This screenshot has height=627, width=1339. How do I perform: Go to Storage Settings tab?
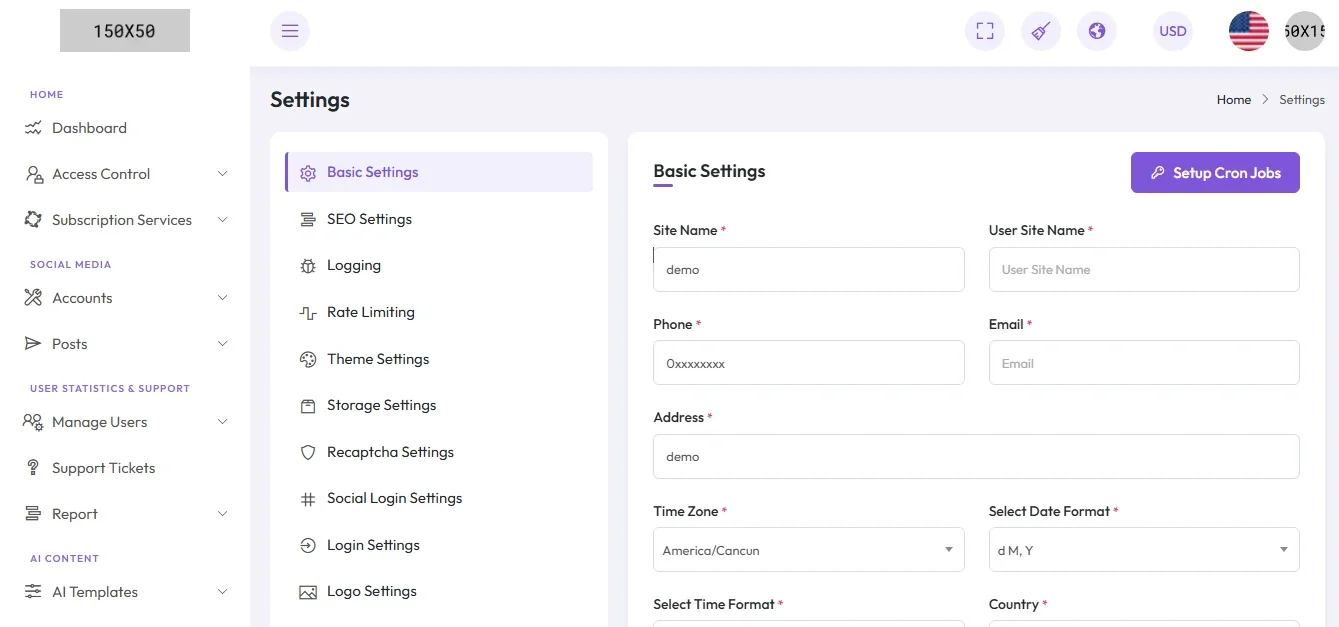coord(439,405)
